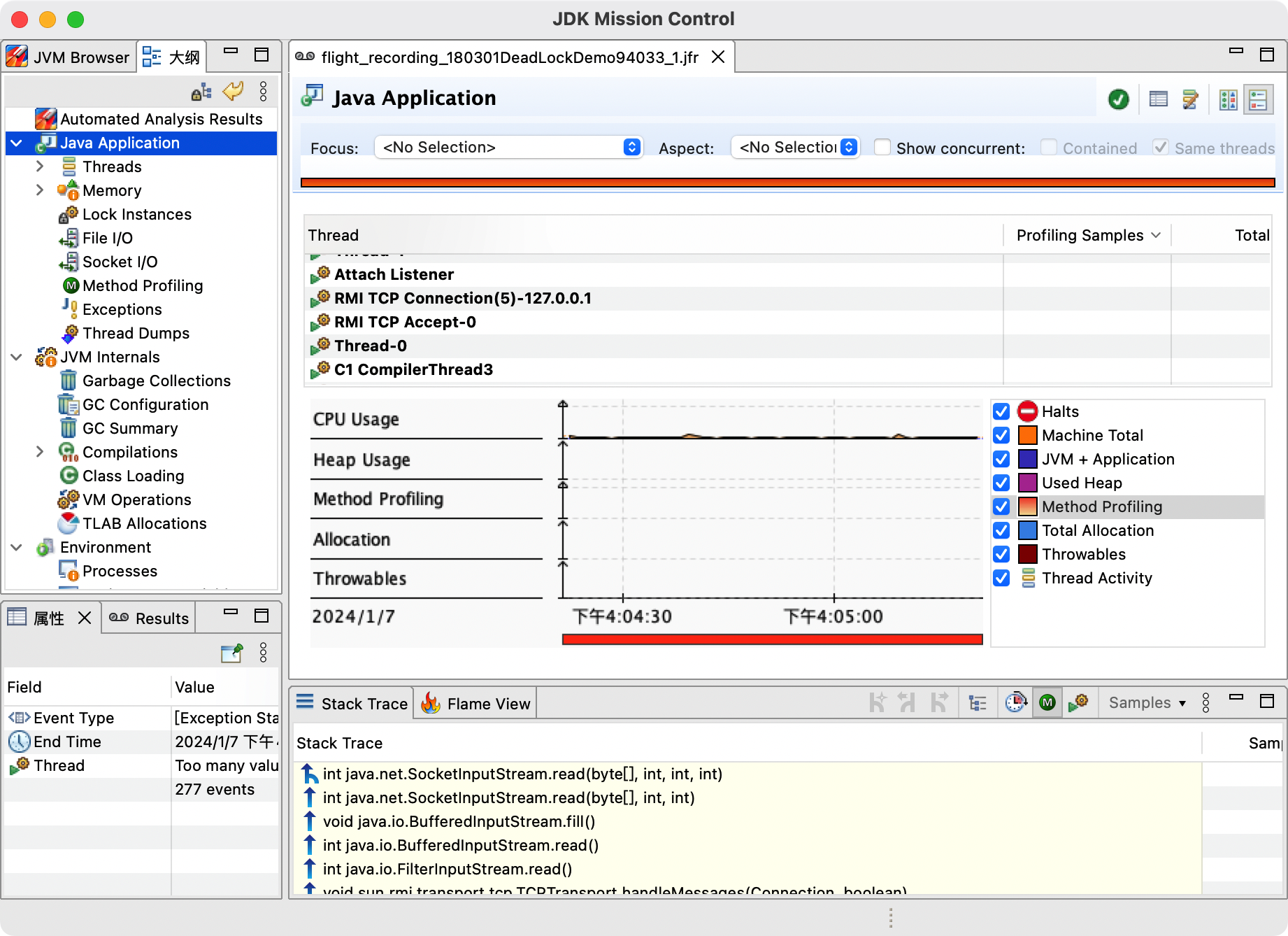Collapse the JVM Internals tree node
Image resolution: width=1288 pixels, height=936 pixels.
click(17, 357)
